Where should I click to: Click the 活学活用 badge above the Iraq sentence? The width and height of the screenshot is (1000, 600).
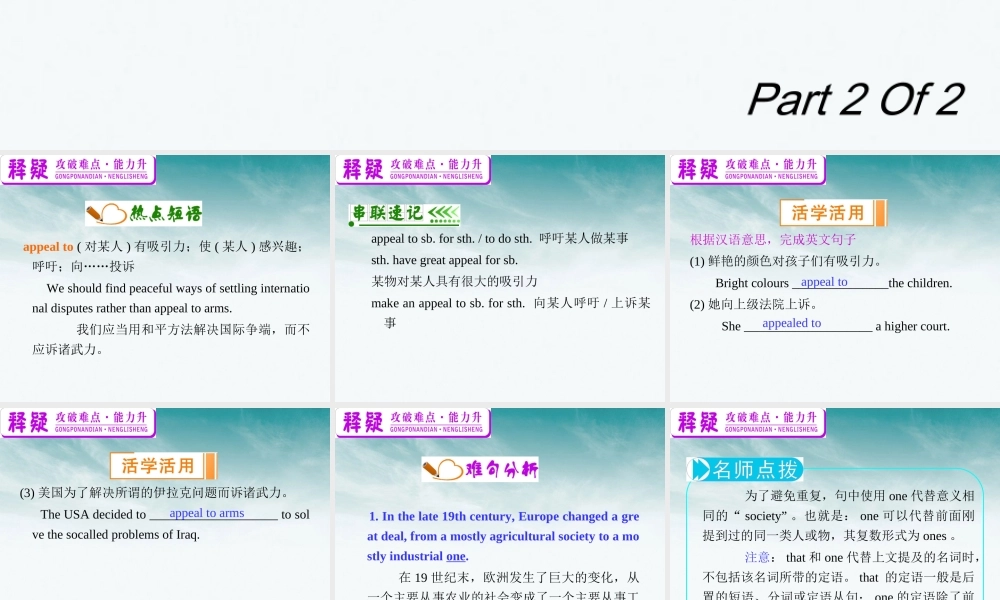[x=163, y=466]
